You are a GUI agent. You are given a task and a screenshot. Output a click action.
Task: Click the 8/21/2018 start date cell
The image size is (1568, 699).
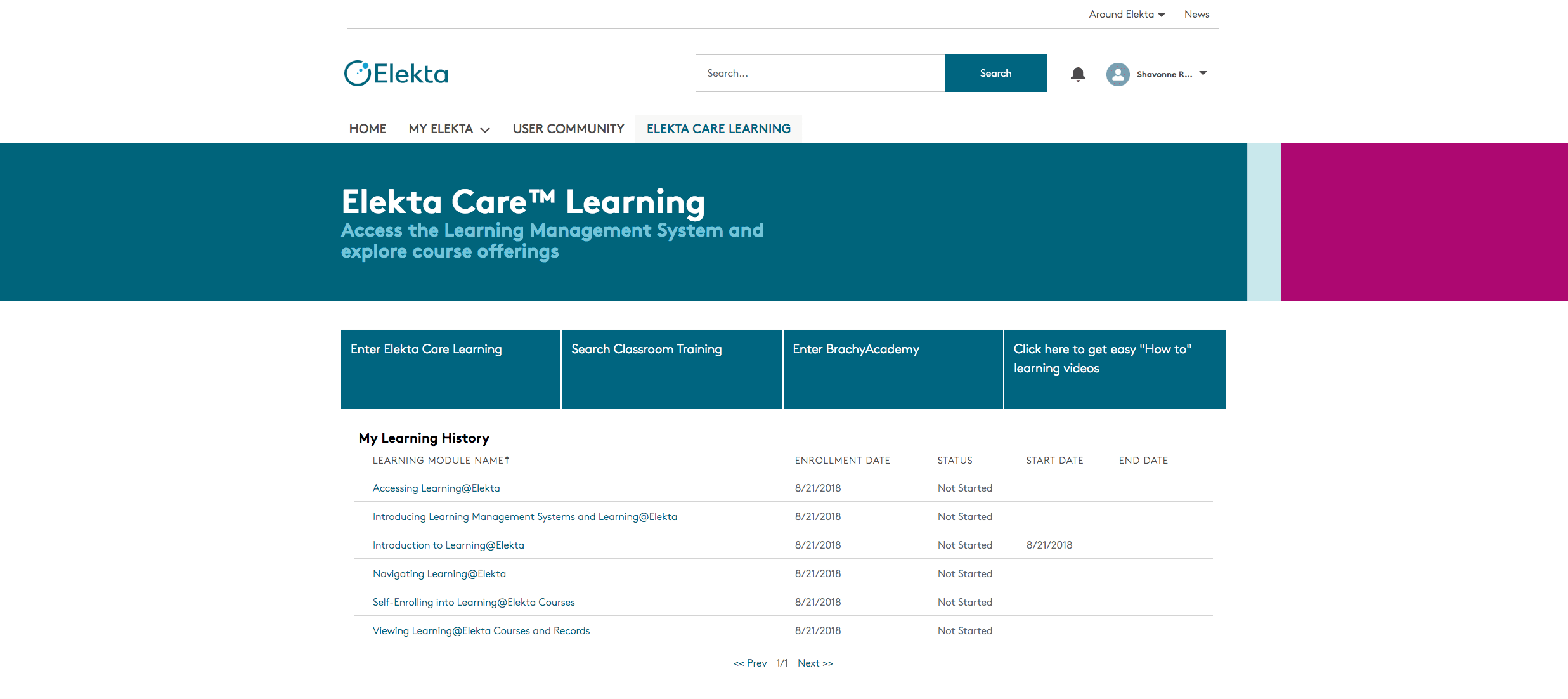[x=1049, y=545]
